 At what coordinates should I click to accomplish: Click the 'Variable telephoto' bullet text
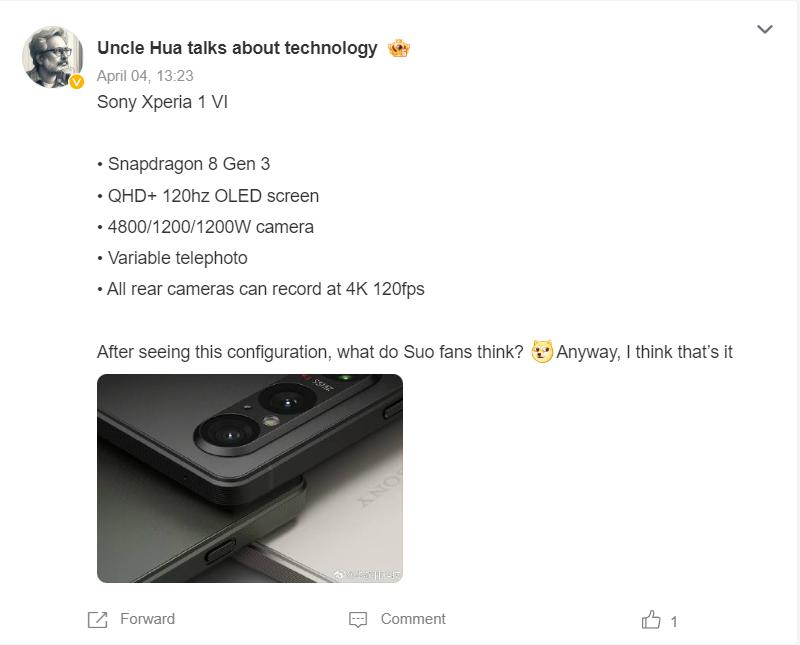[x=172, y=258]
